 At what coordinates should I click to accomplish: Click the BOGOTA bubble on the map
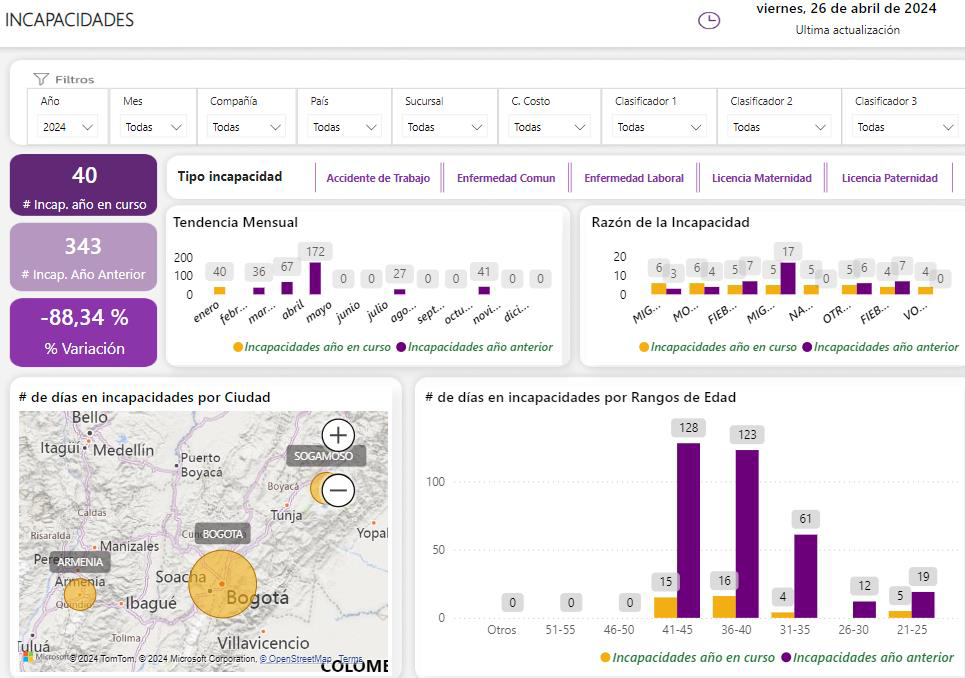222,584
